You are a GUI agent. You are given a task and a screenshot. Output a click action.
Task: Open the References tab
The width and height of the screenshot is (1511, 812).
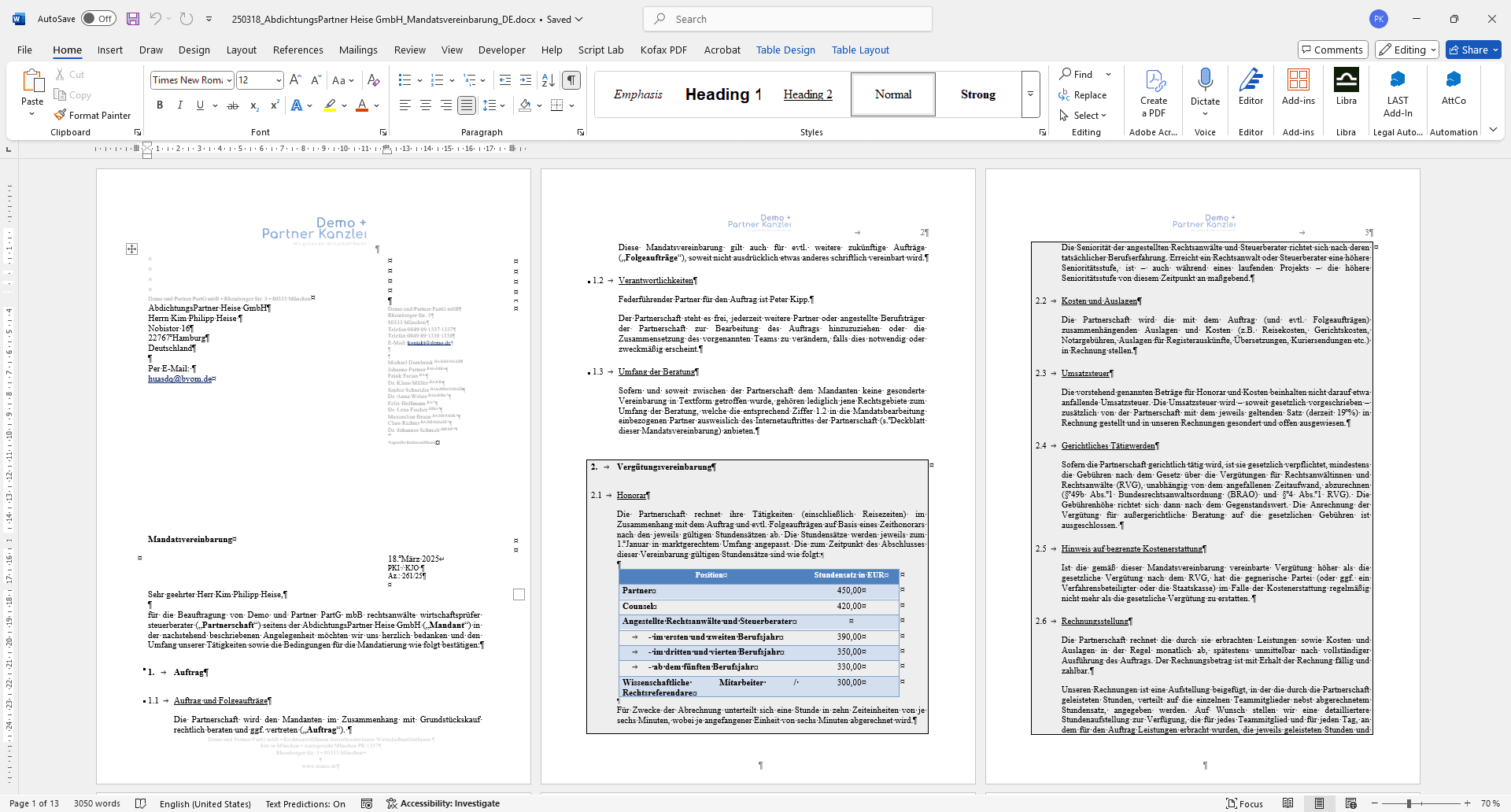(297, 50)
